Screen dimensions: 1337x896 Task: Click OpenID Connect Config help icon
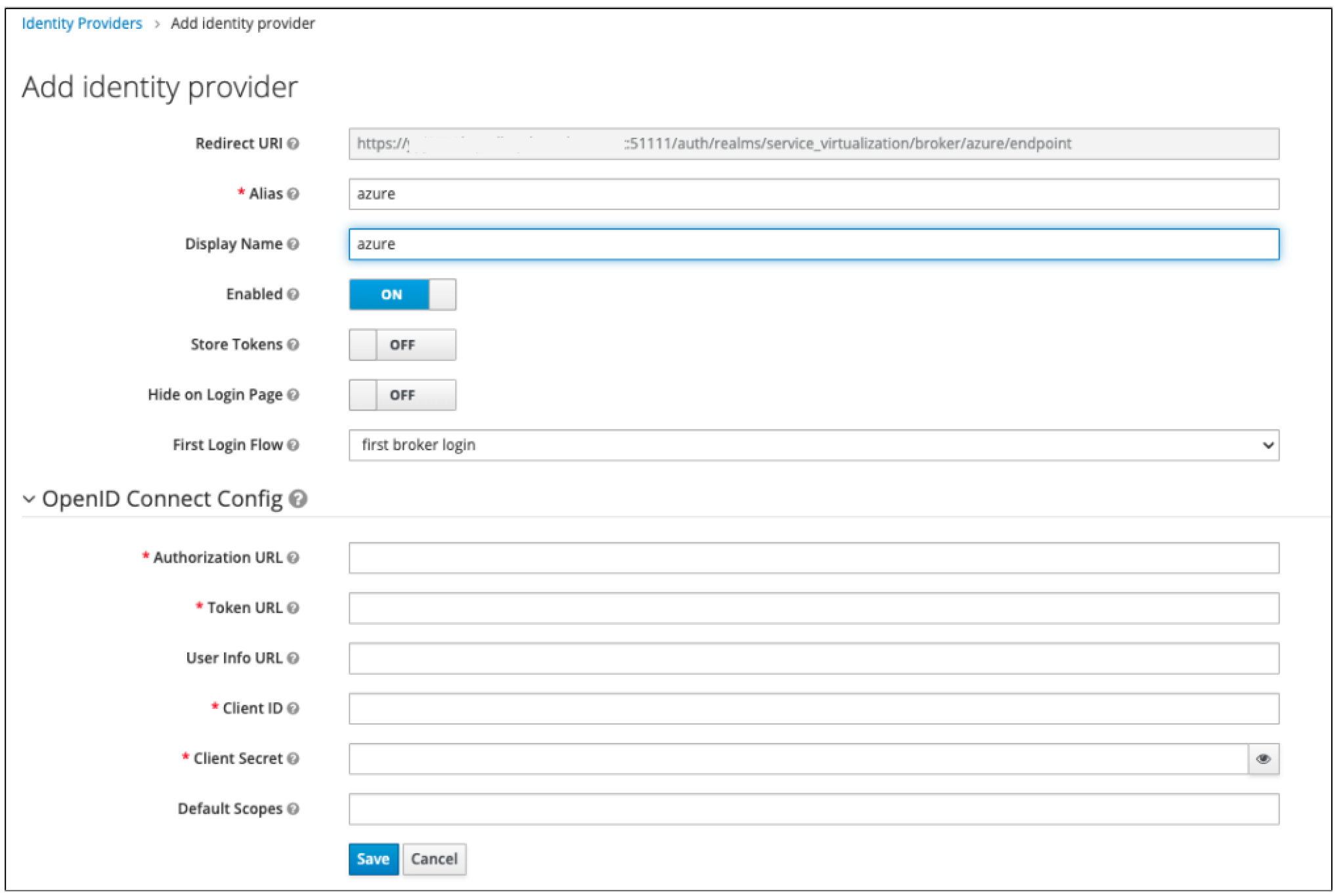298,499
